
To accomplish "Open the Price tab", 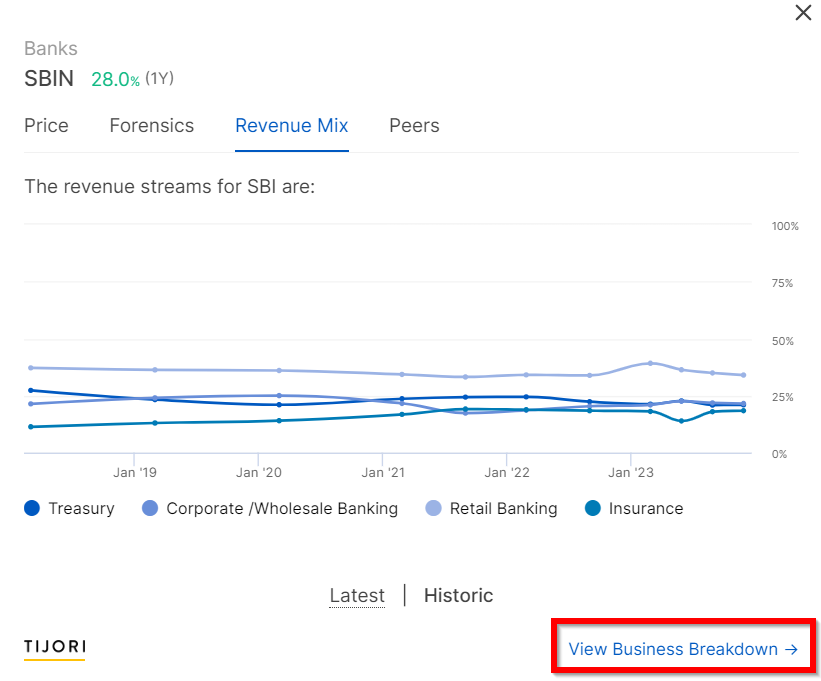I will click(x=46, y=126).
